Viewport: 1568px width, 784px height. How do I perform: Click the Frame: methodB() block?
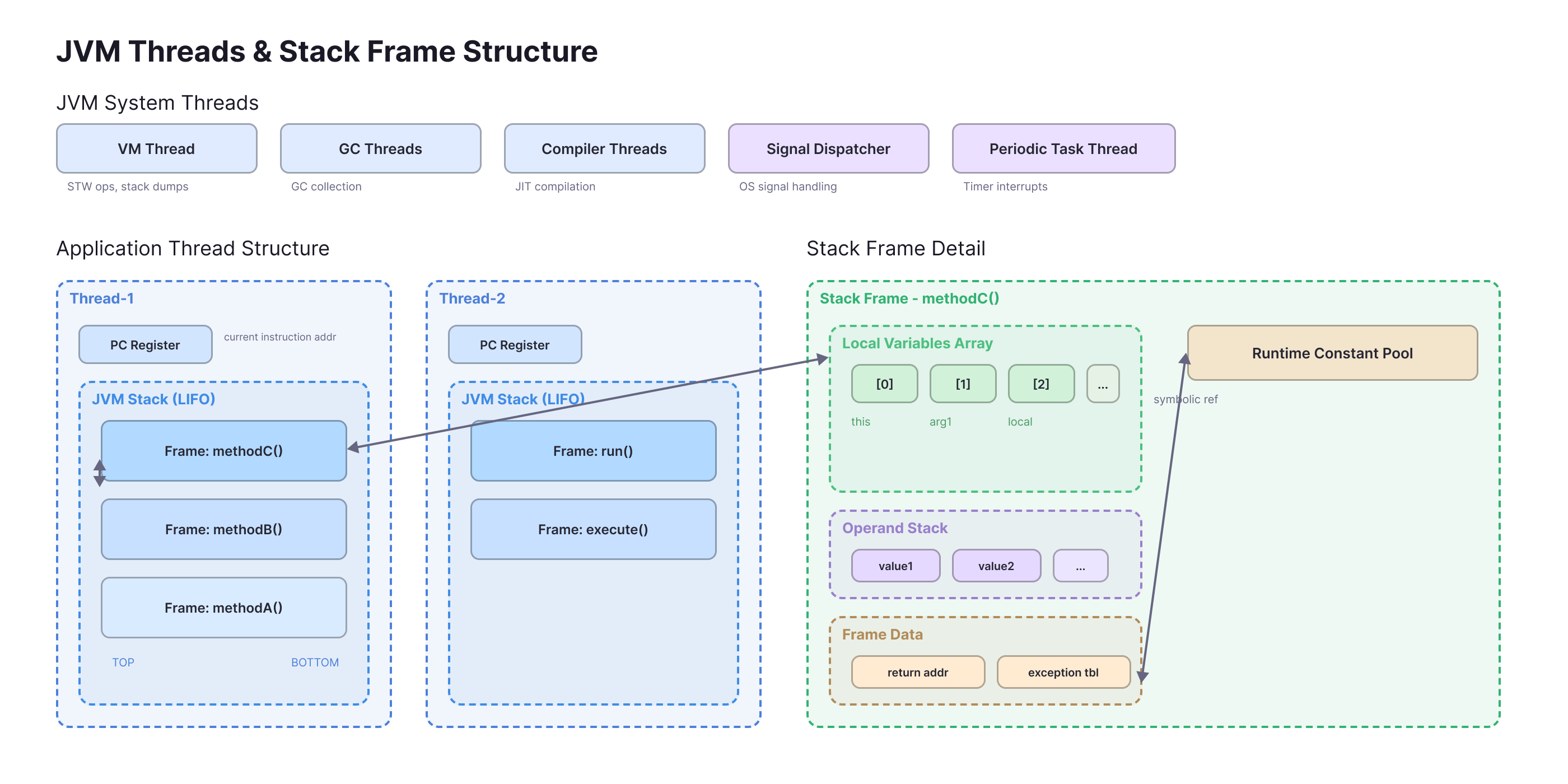(x=224, y=529)
